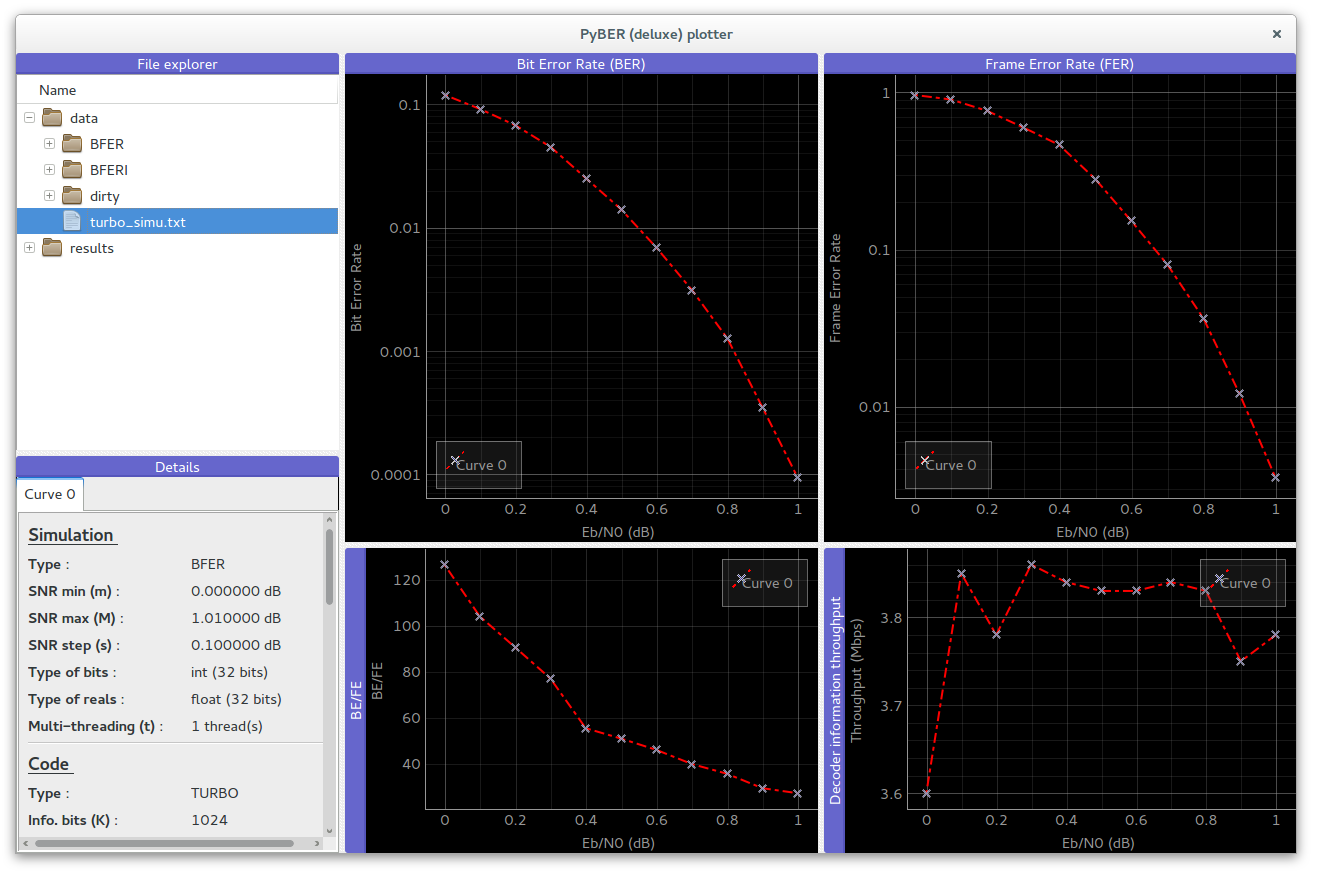Click the SNR max value '1.010000 dB'

tap(236, 618)
